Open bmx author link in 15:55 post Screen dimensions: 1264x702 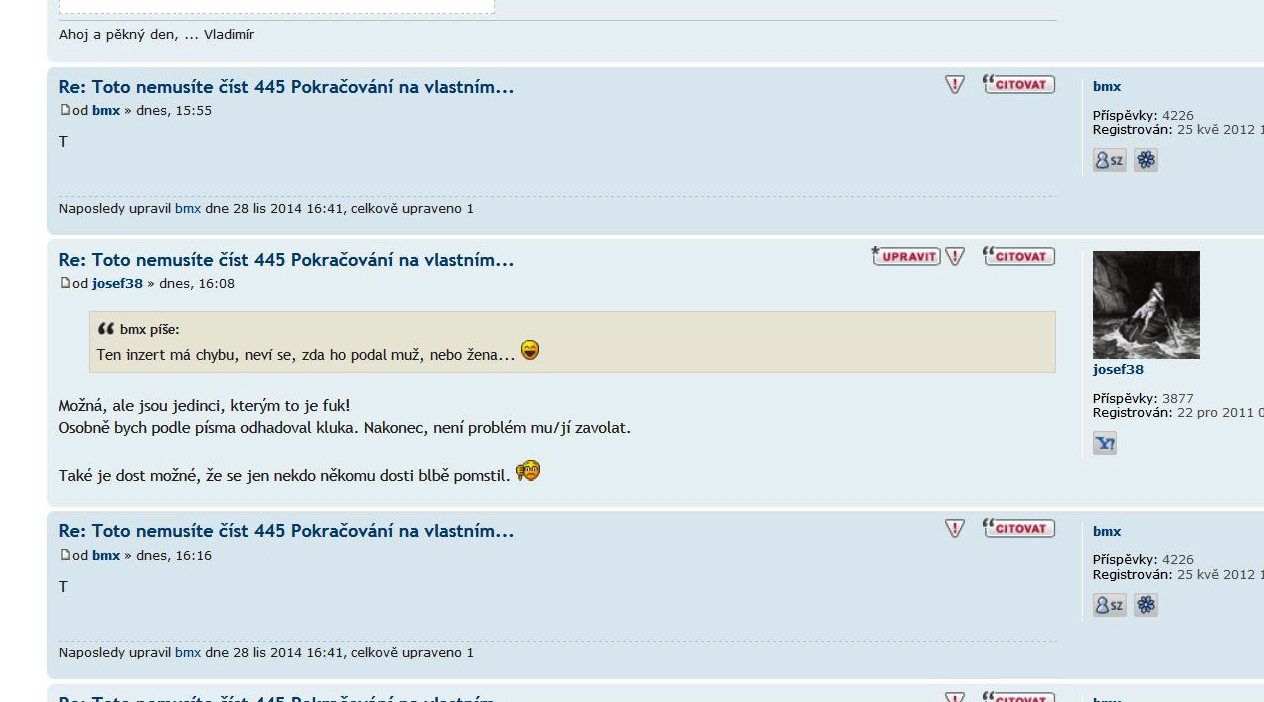click(x=106, y=110)
